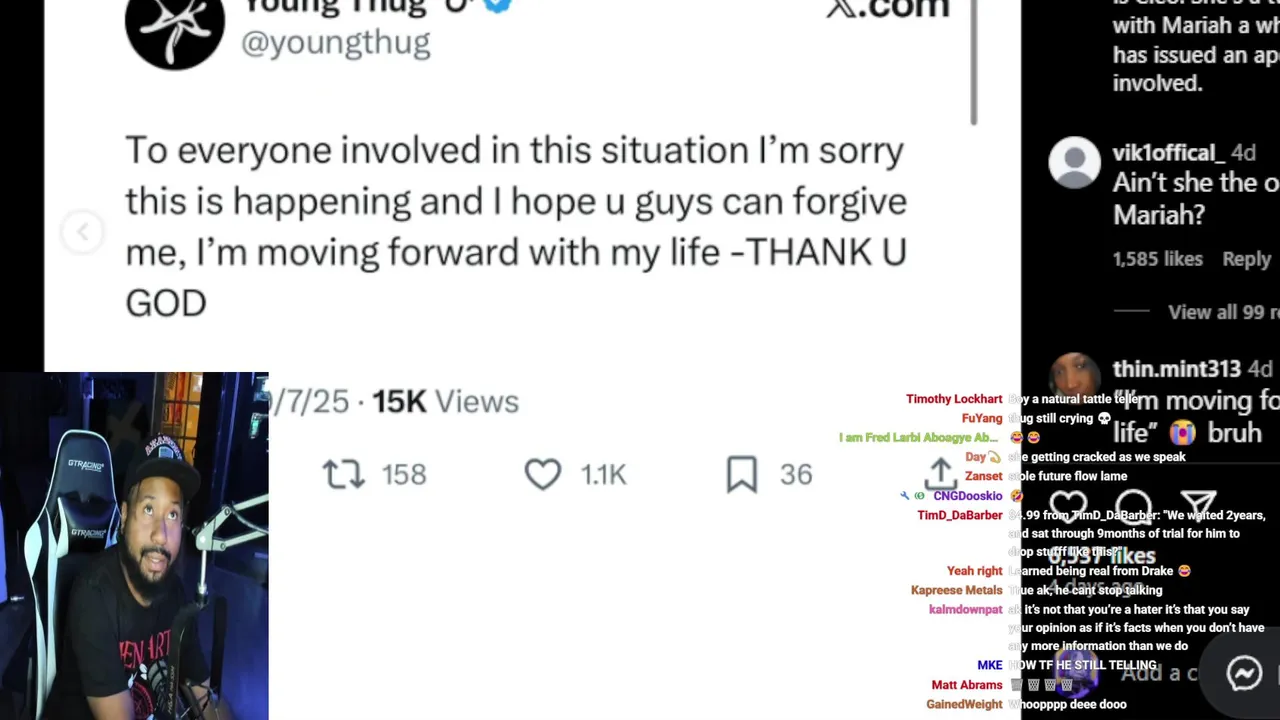The height and width of the screenshot is (720, 1280).
Task: Open thin.mint313 username link
Action: click(x=1176, y=369)
